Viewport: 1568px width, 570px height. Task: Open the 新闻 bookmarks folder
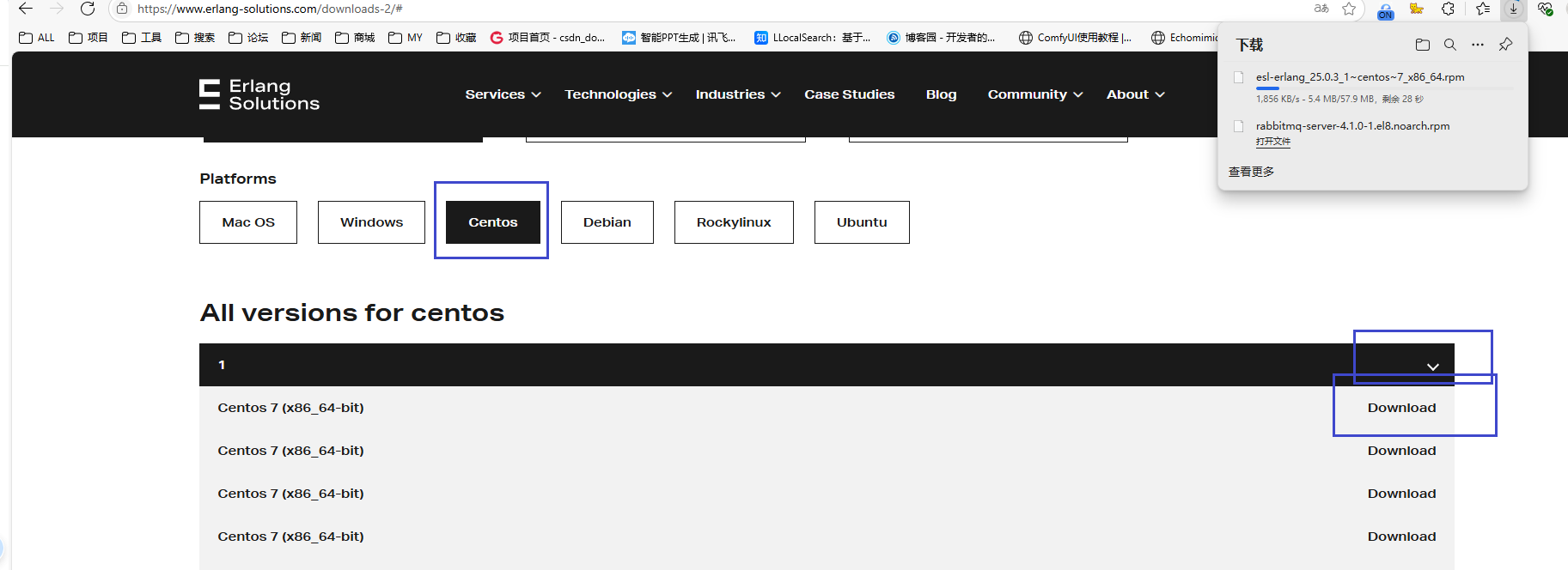pos(302,38)
